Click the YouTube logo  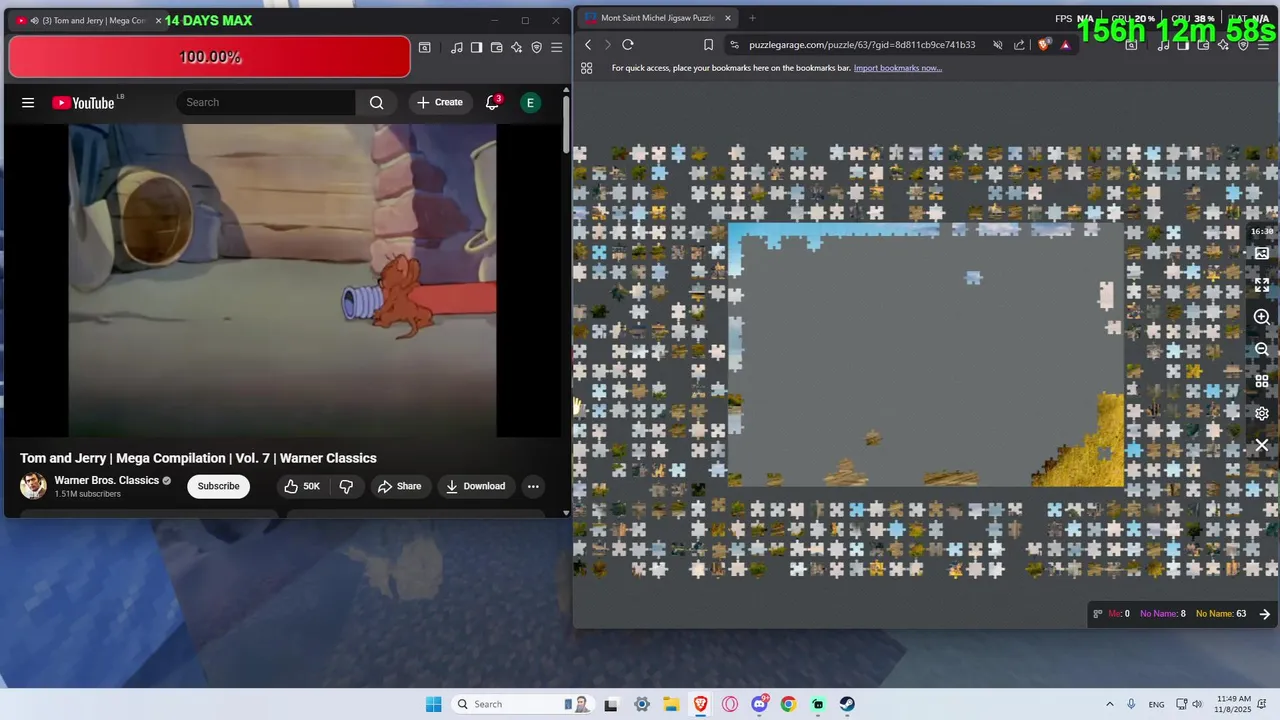tap(83, 102)
